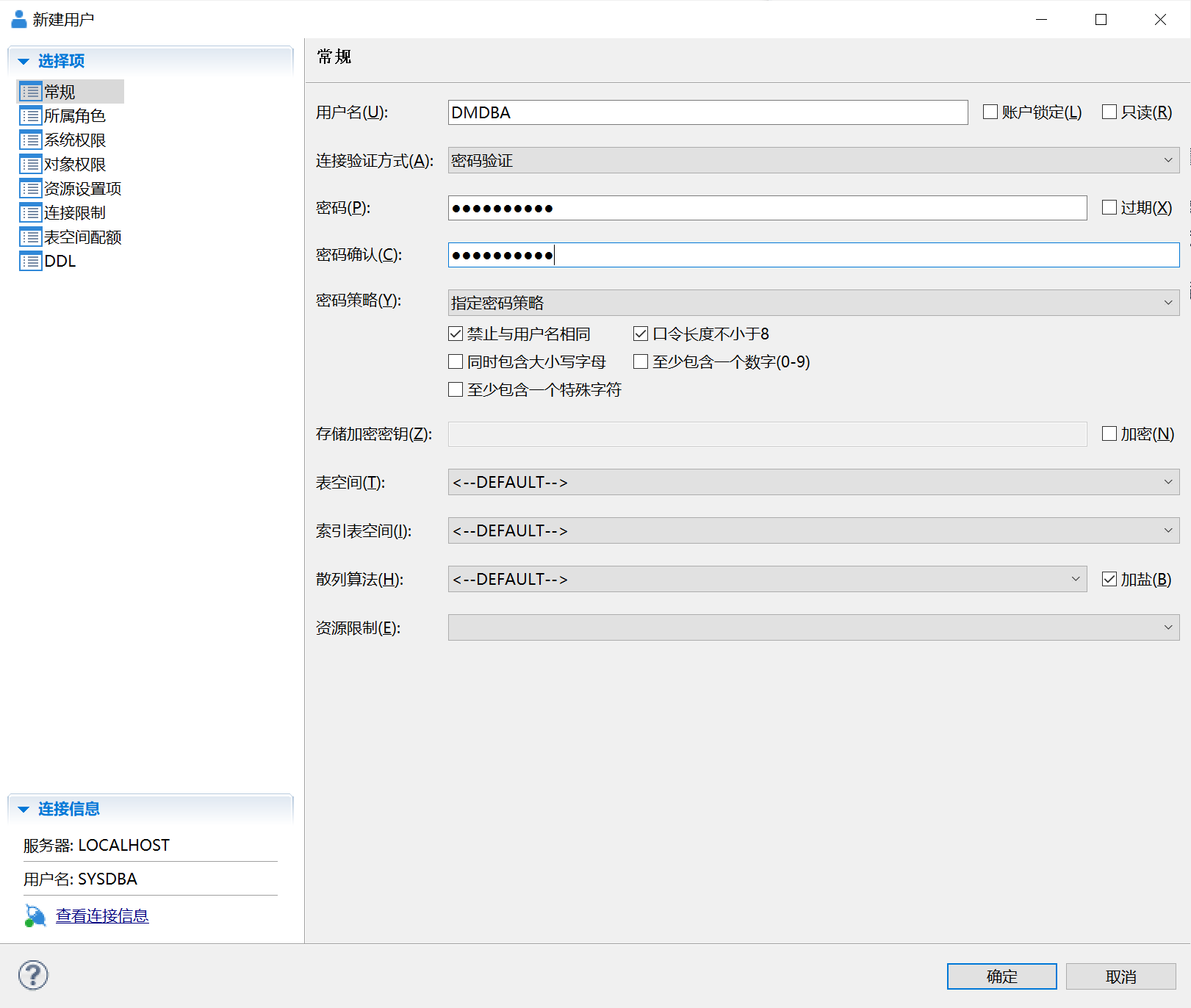Switch to the 系统权限 page
Screen dimensions: 1191x1008
tap(75, 140)
